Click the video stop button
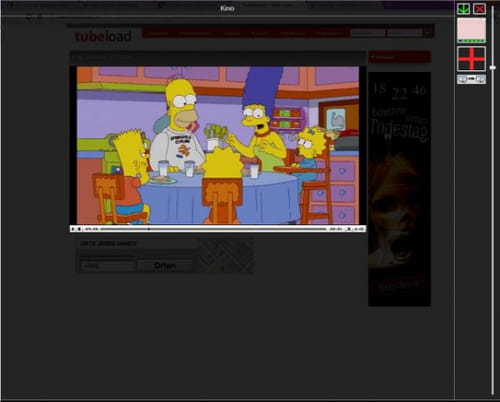This screenshot has width=500, height=402. (79, 229)
